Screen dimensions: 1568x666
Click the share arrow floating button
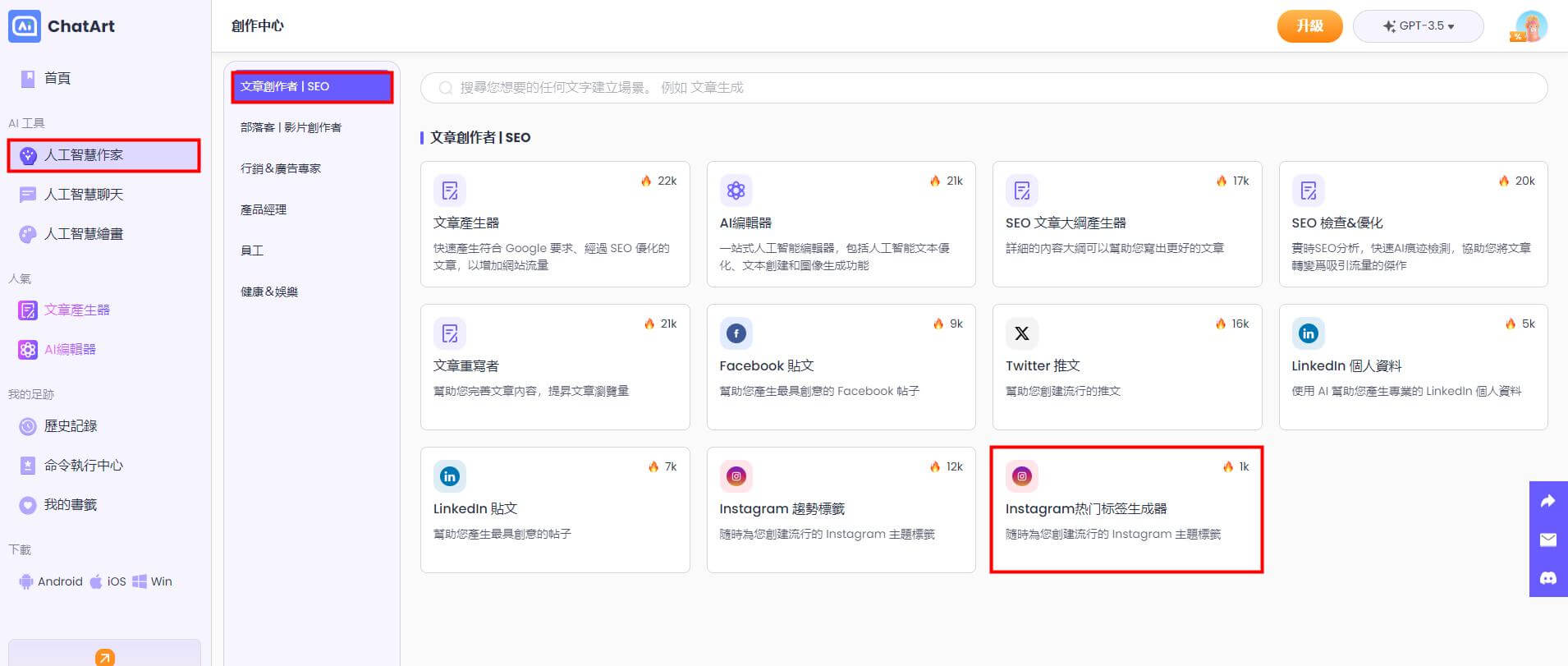tap(1548, 502)
